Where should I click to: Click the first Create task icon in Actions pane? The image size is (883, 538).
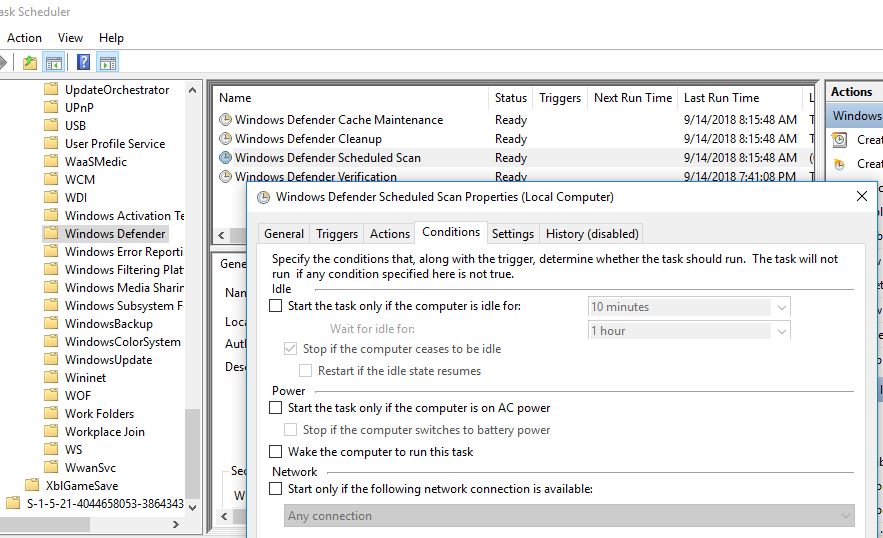coord(841,140)
